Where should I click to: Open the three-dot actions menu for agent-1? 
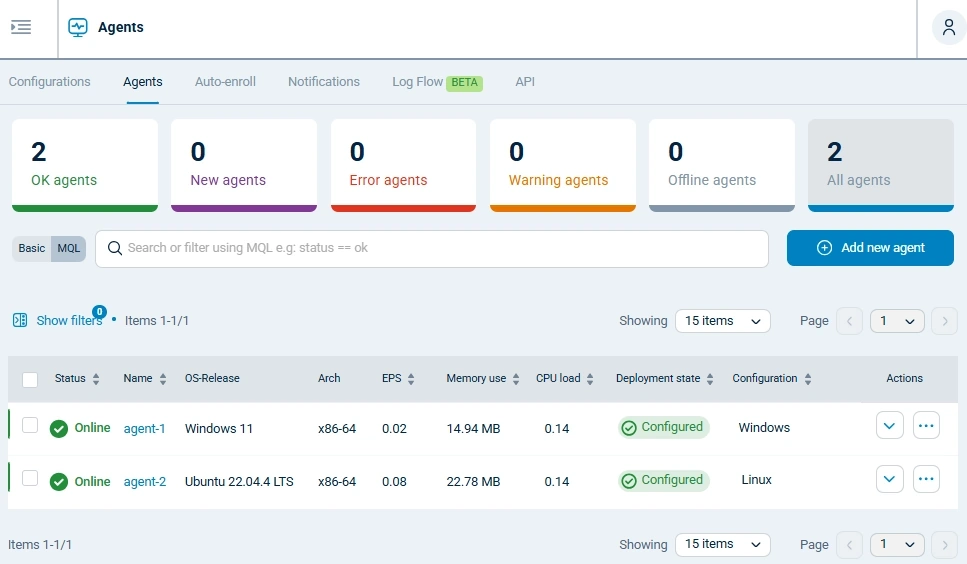pos(926,426)
